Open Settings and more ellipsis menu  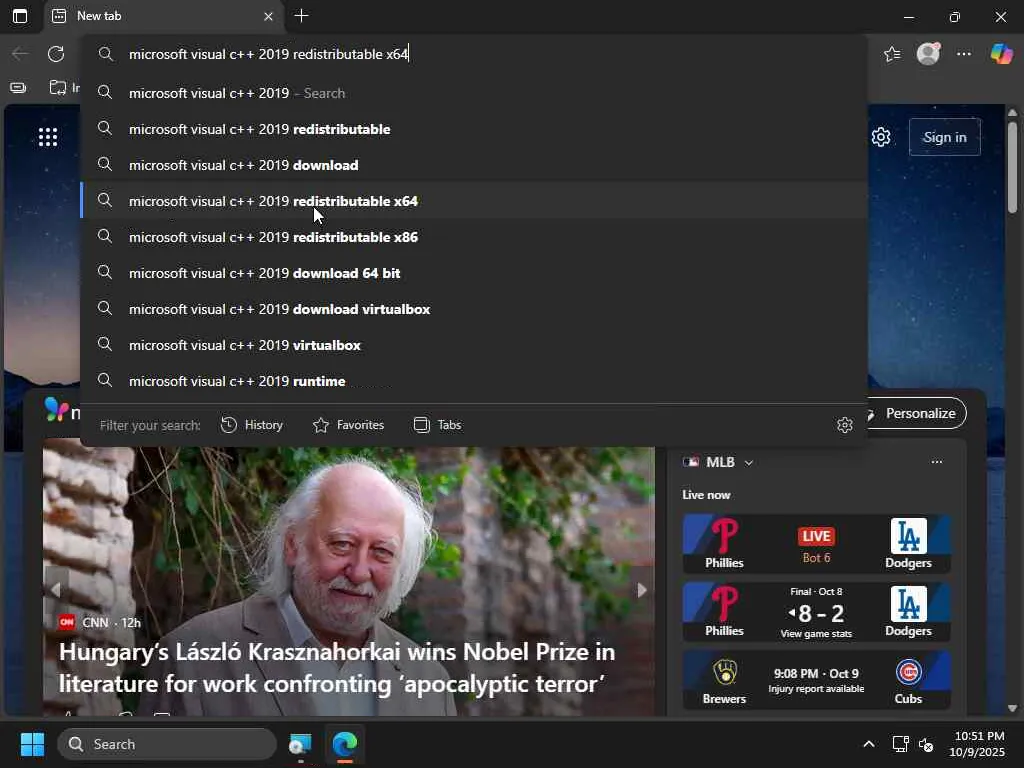[x=964, y=54]
